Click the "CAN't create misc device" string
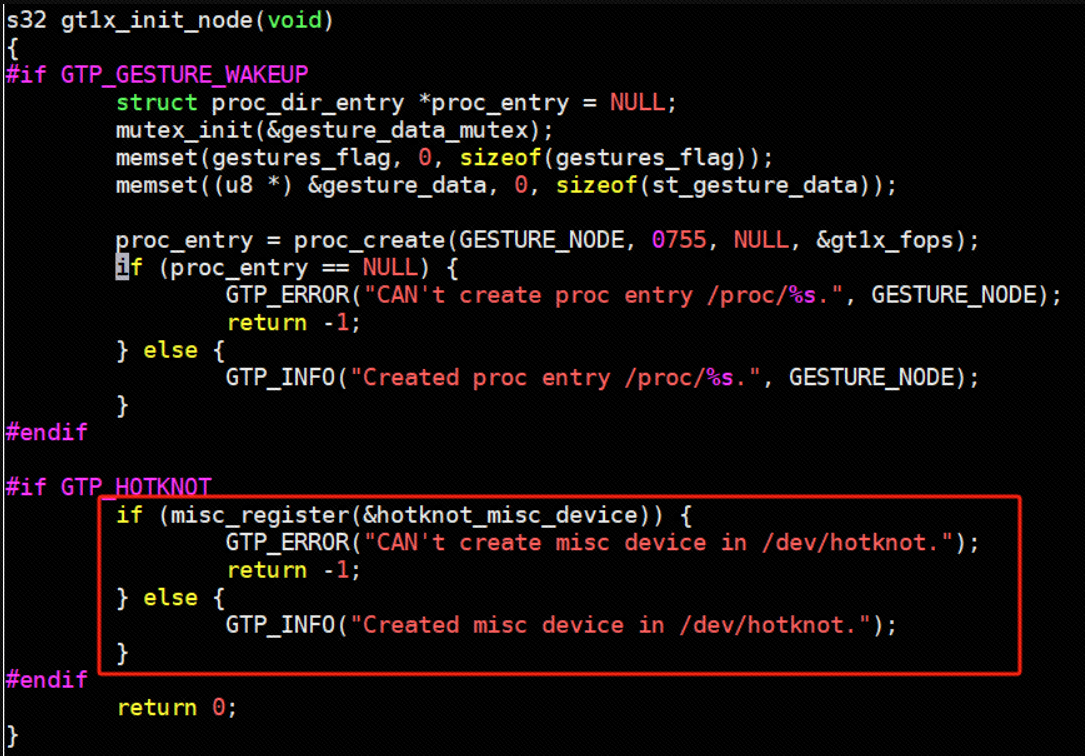The image size is (1085, 756). click(657, 543)
